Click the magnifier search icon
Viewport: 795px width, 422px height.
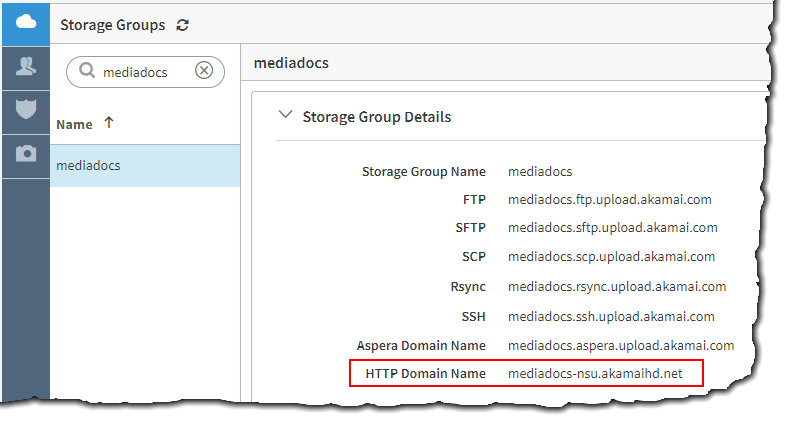(x=87, y=71)
